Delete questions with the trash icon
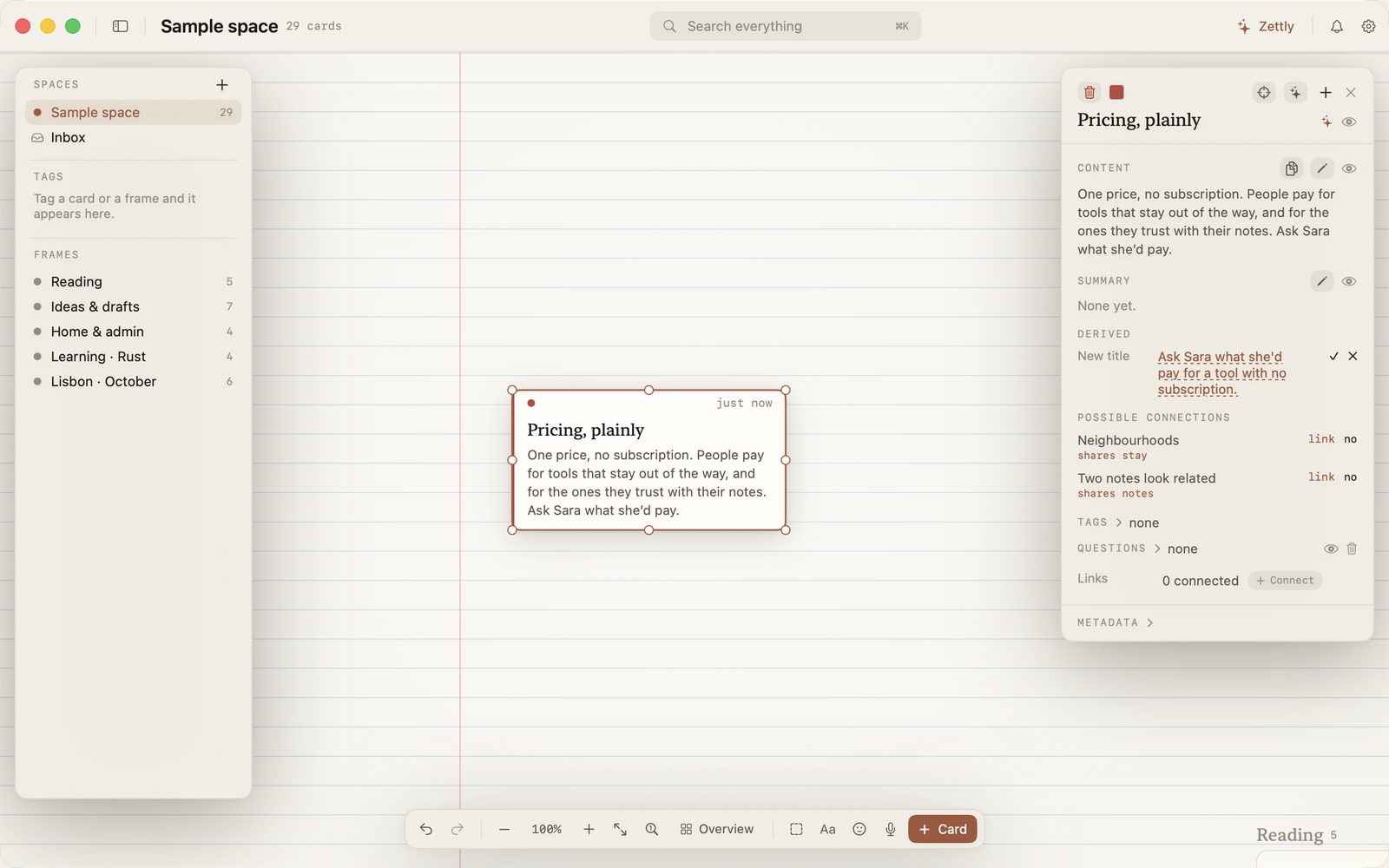 pos(1352,549)
